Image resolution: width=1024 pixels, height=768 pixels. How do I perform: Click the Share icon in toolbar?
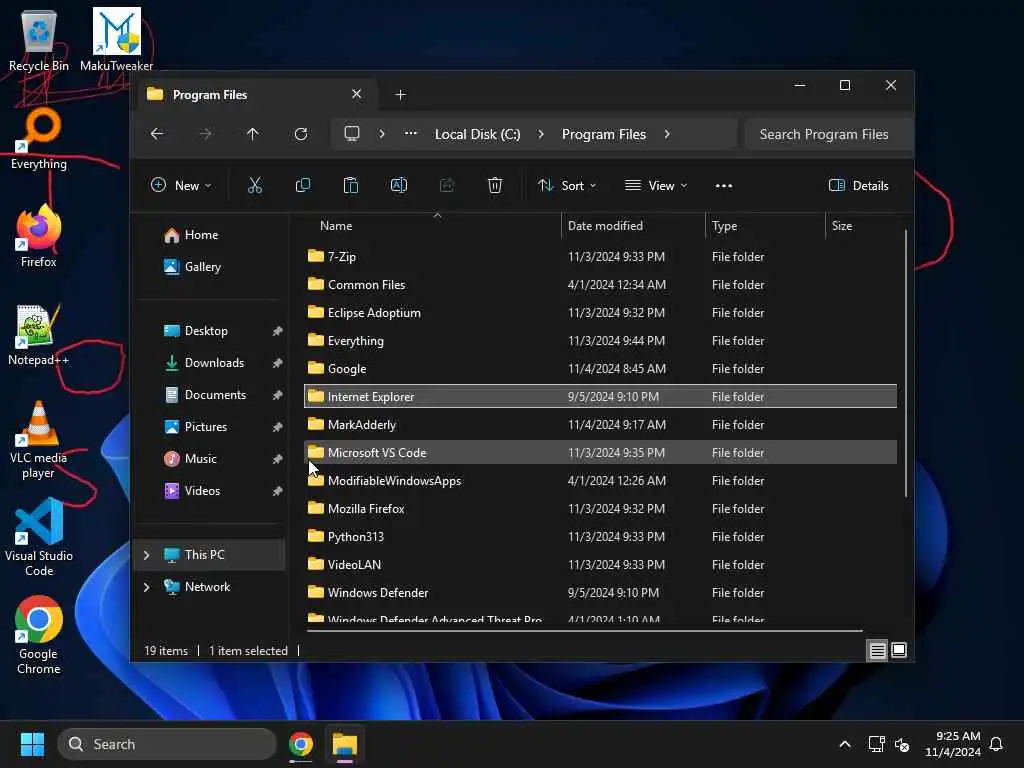[447, 185]
